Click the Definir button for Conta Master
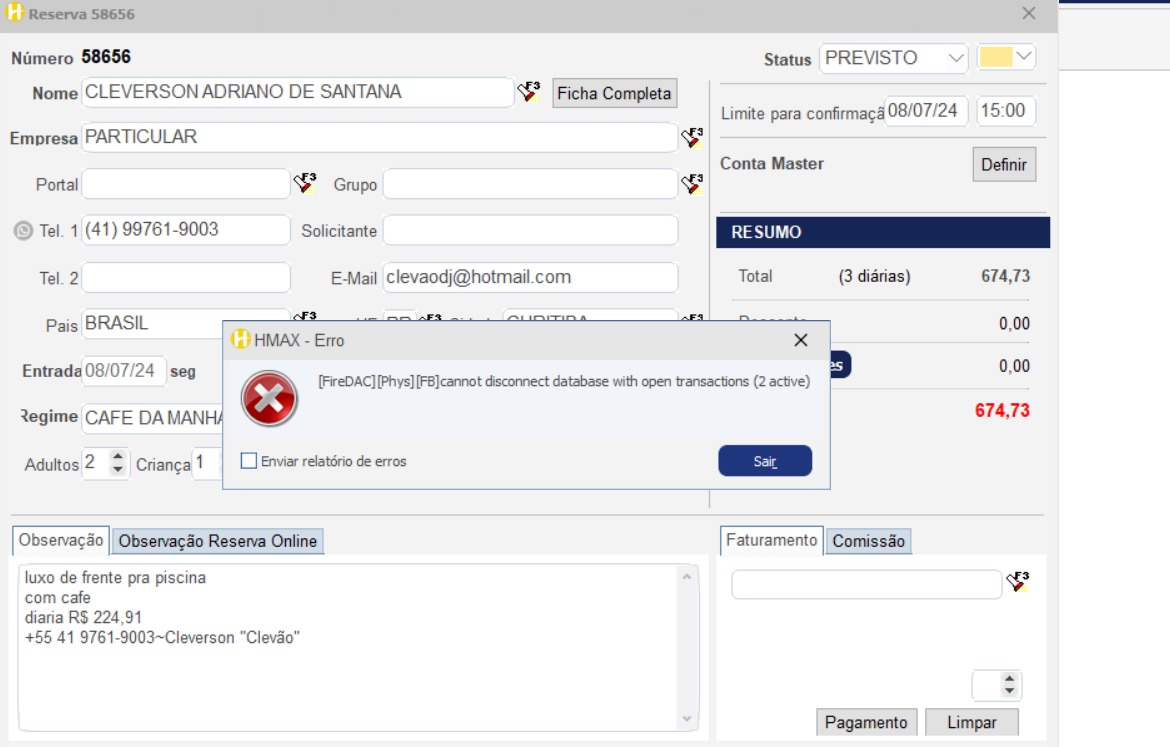The width and height of the screenshot is (1170, 747). (x=1003, y=165)
